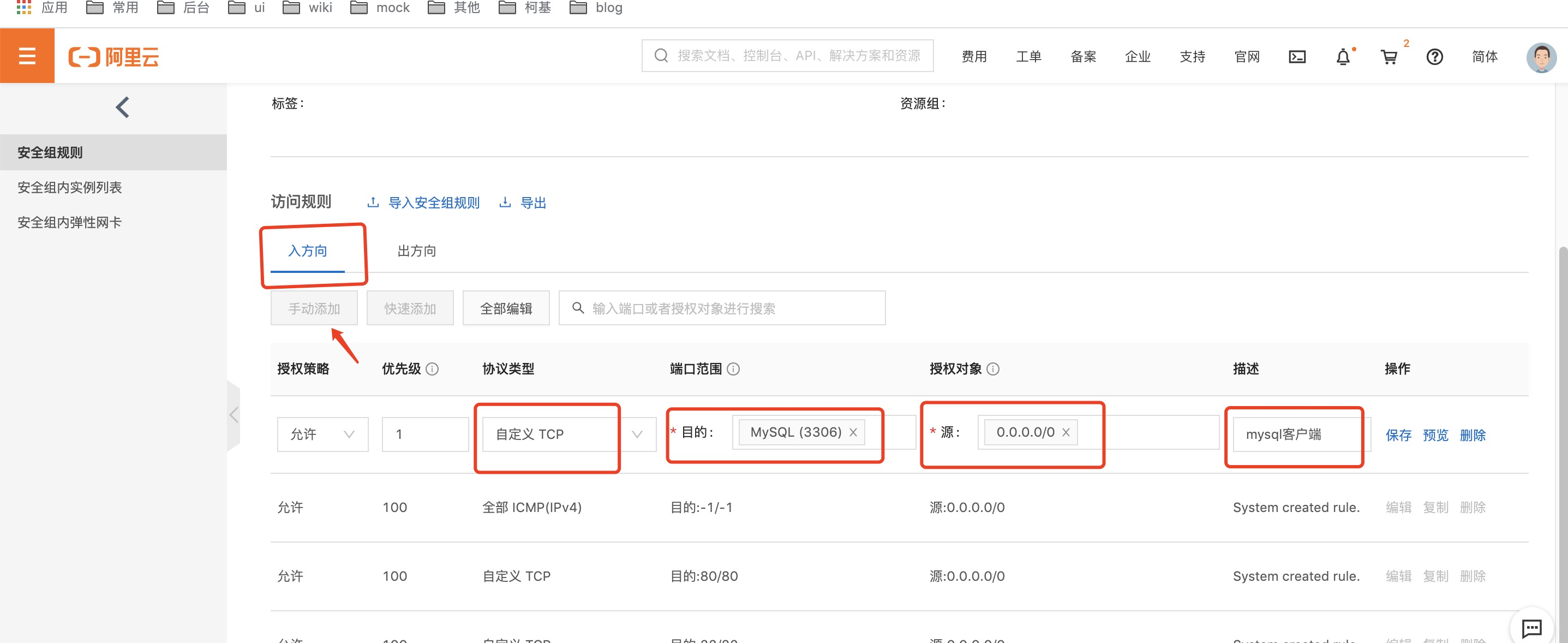Viewport: 1568px width, 643px height.
Task: Select 安全组内实例列表 in the sidebar
Action: (69, 188)
